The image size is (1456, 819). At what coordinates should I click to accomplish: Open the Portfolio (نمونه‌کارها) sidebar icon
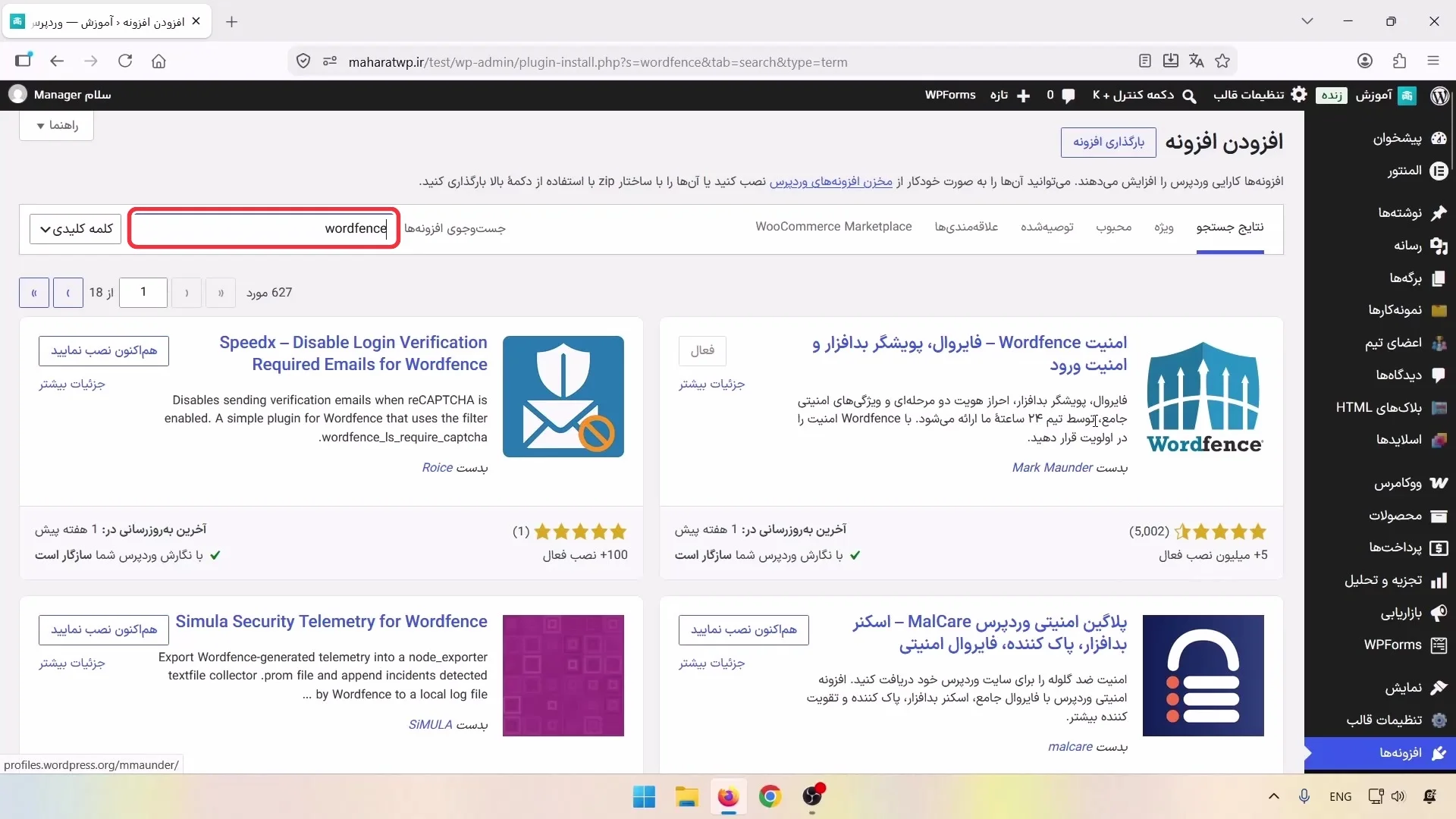1439,310
